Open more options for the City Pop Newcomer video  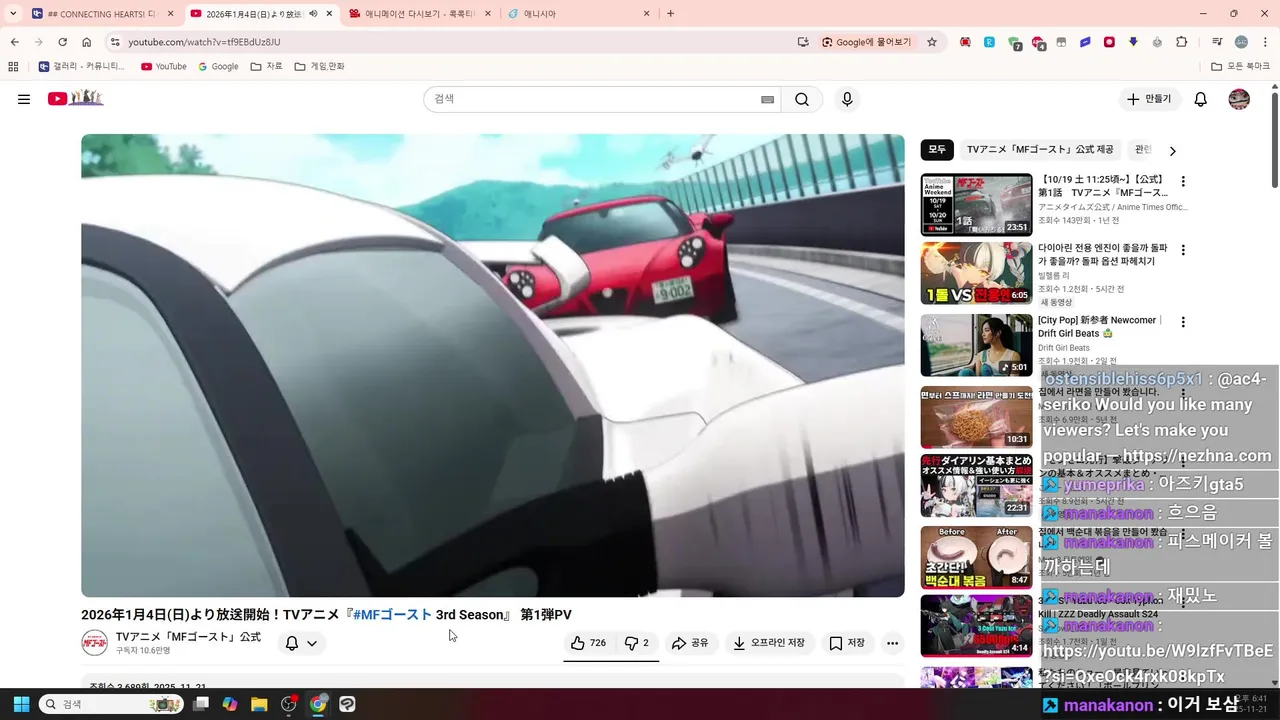point(1183,322)
